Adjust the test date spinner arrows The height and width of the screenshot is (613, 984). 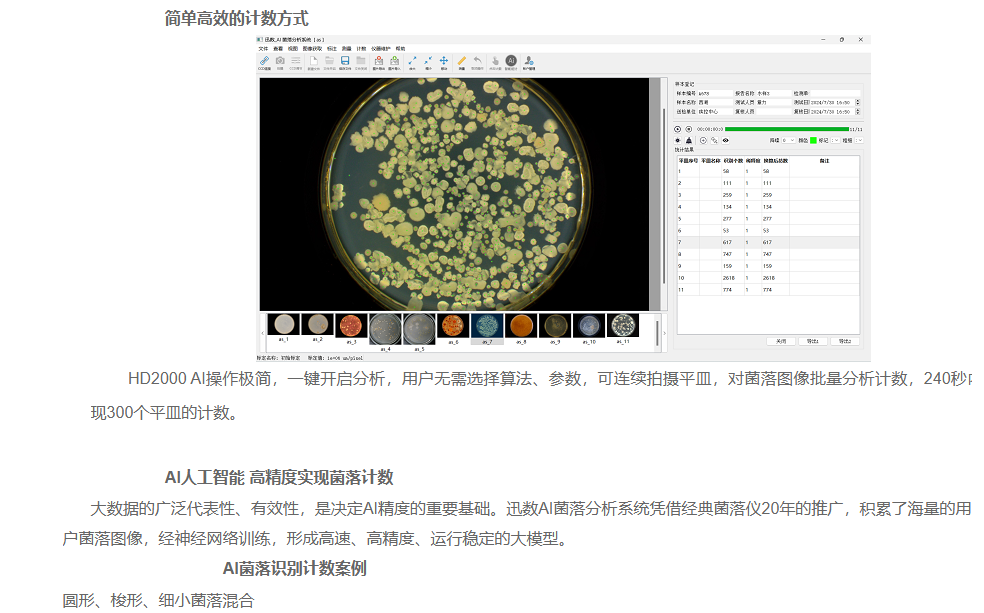[x=858, y=102]
